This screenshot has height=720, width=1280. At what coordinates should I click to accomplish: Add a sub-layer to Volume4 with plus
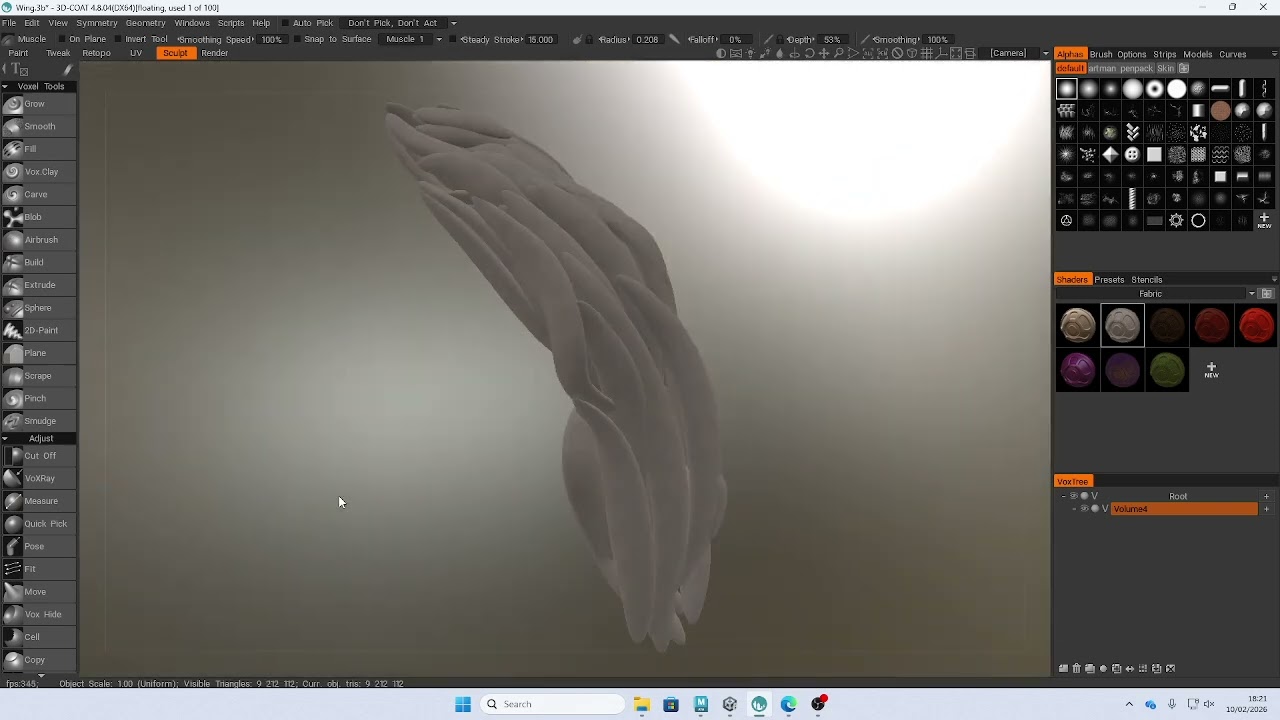pos(1266,509)
